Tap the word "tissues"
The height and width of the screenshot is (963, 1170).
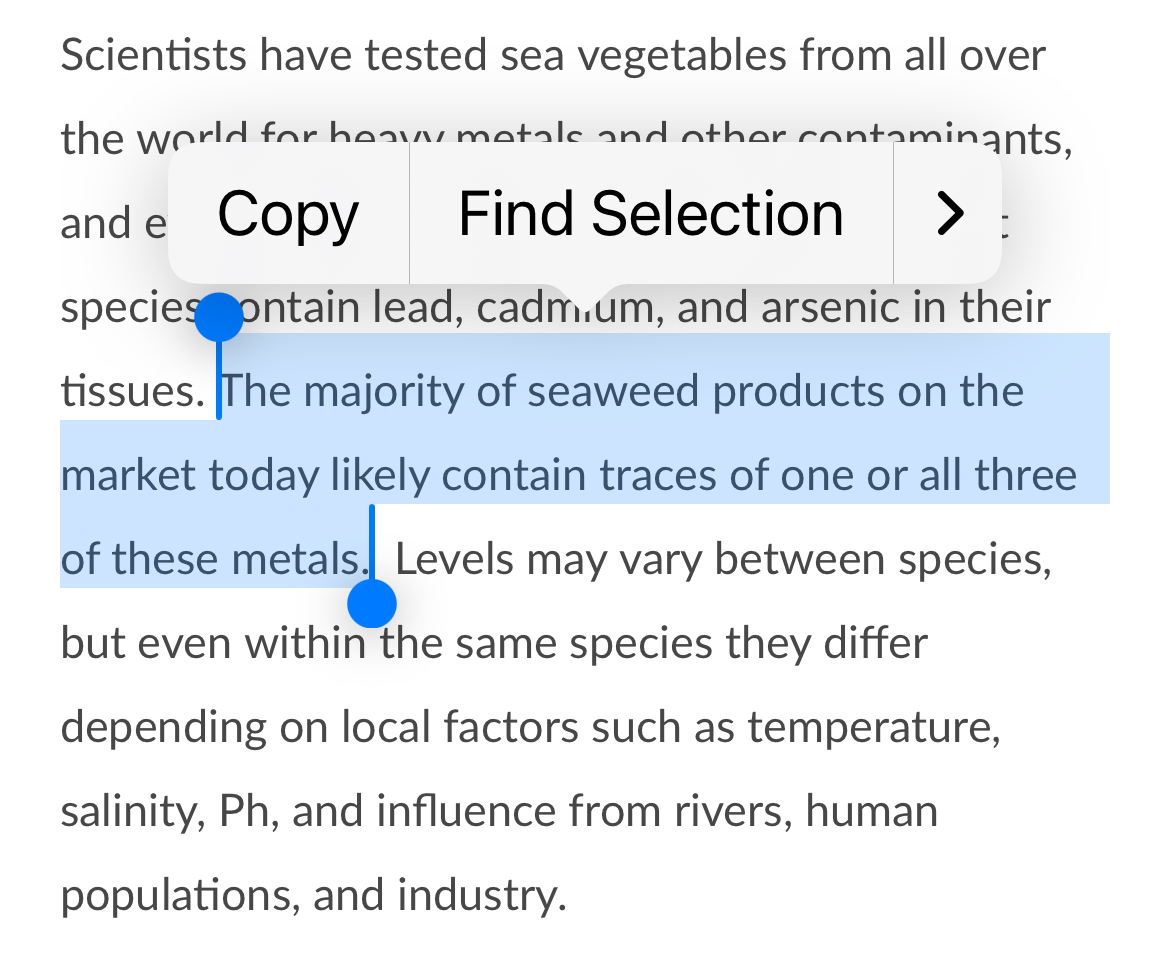click(126, 392)
